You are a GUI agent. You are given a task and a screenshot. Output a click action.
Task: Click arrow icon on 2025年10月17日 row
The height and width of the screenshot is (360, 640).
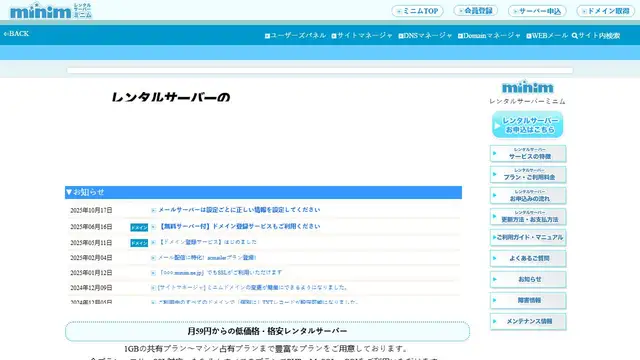tap(153, 210)
